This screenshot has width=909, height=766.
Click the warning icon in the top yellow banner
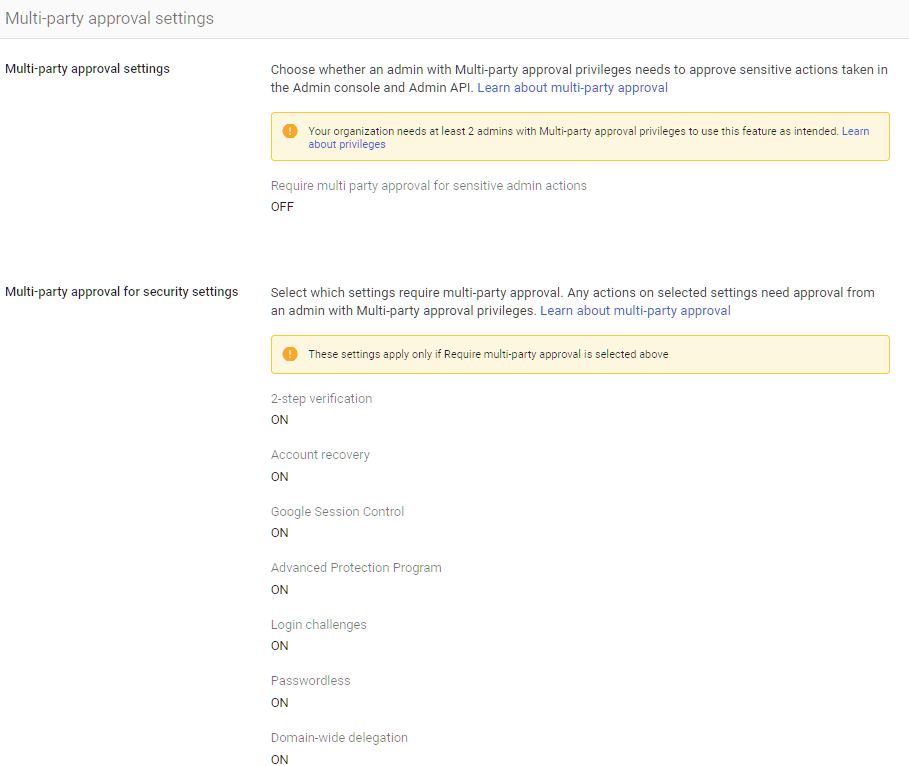290,130
